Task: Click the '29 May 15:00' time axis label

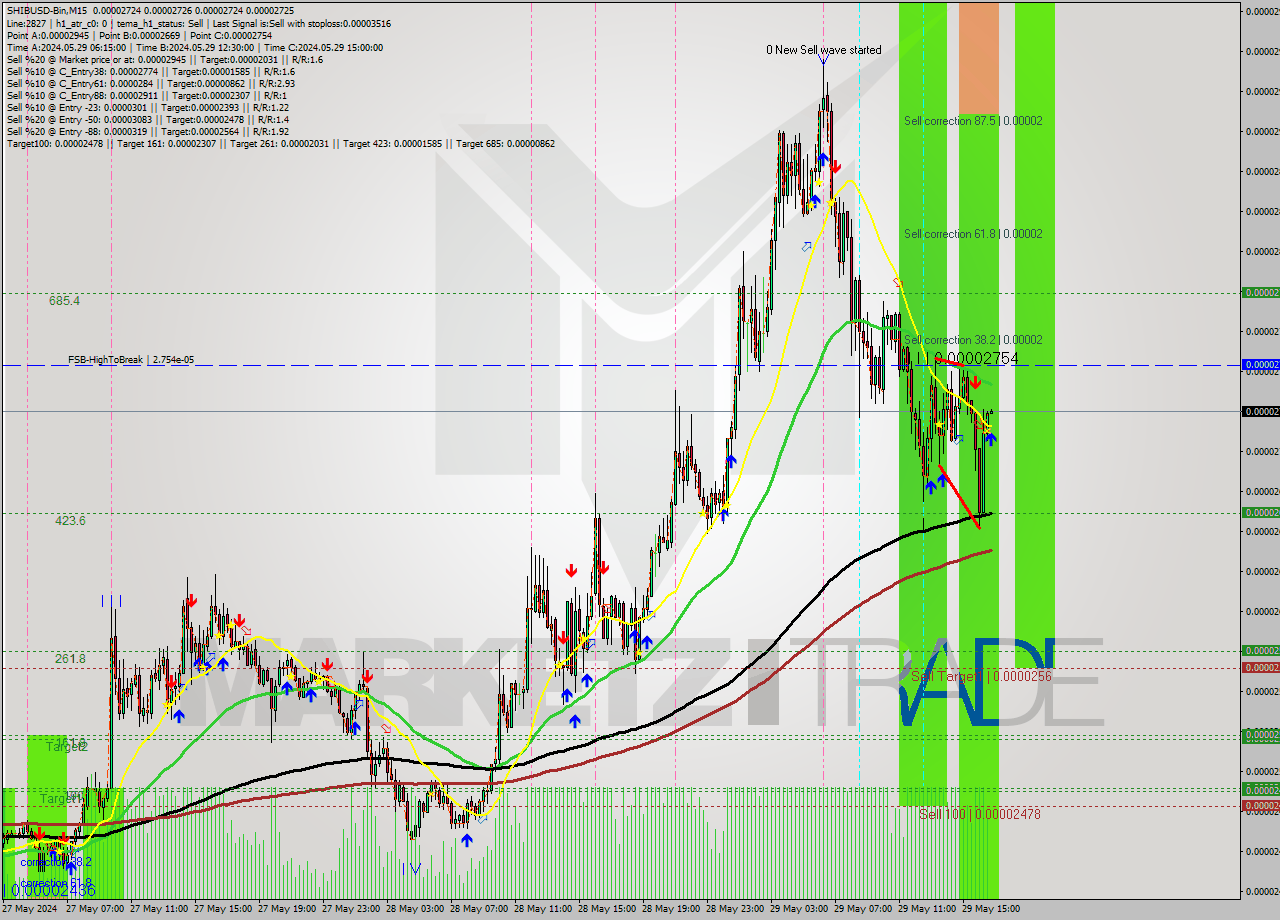Action: (990, 909)
